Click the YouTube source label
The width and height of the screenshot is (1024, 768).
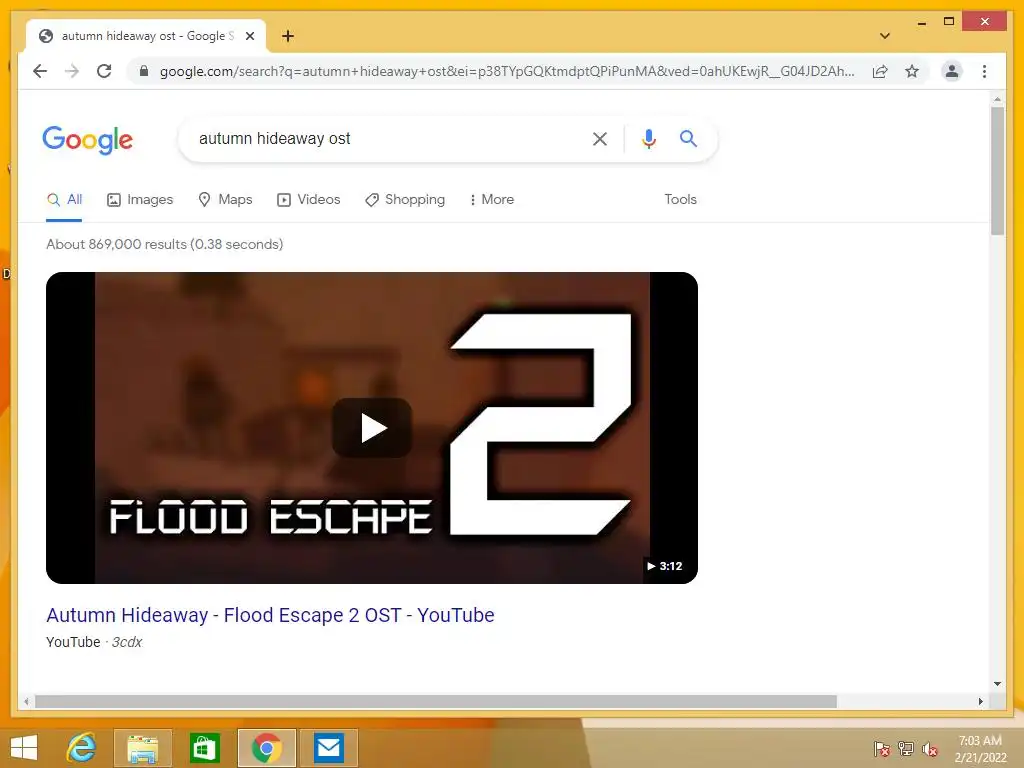coord(73,642)
